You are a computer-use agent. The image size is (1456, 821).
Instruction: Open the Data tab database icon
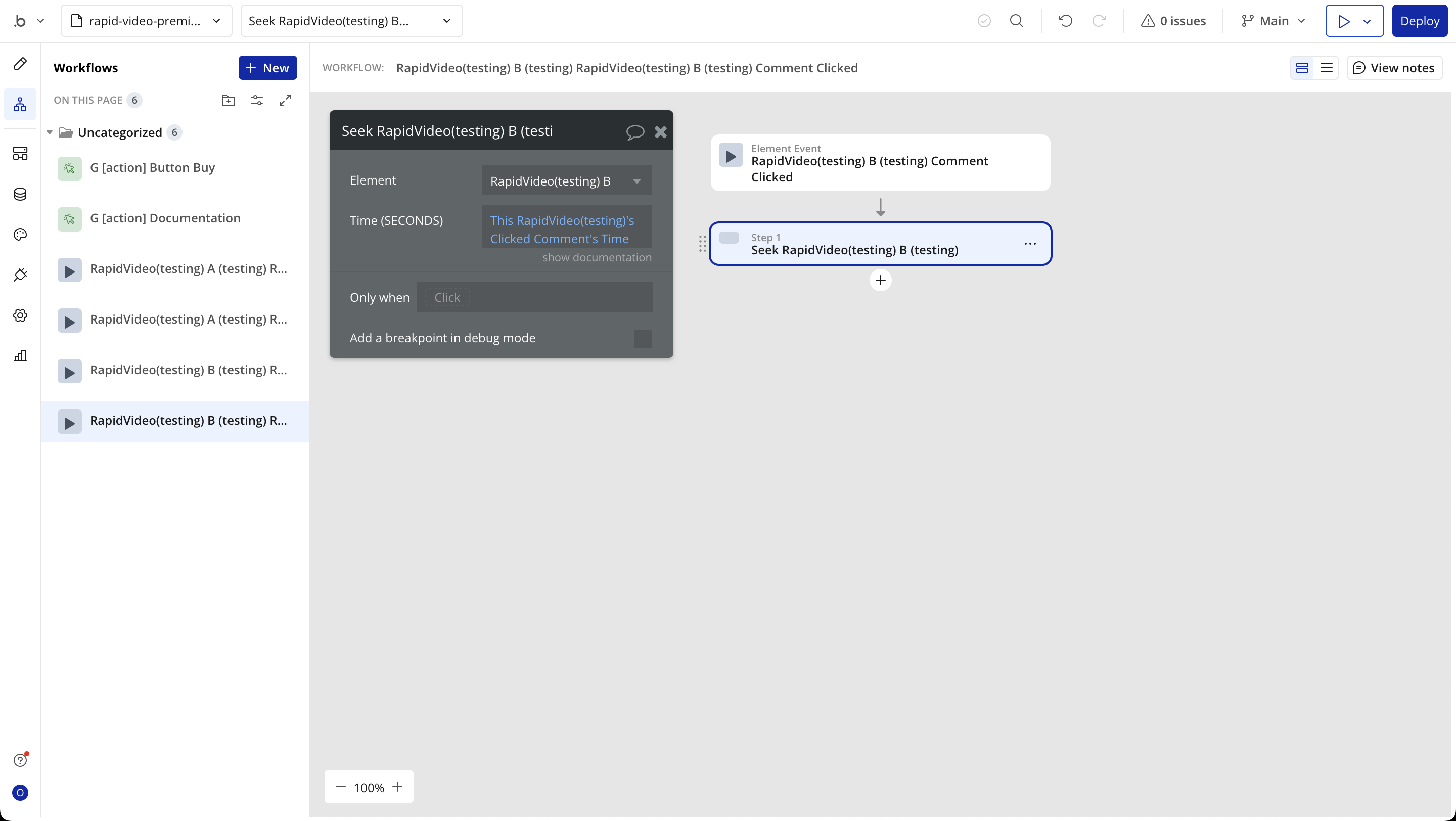click(x=20, y=194)
